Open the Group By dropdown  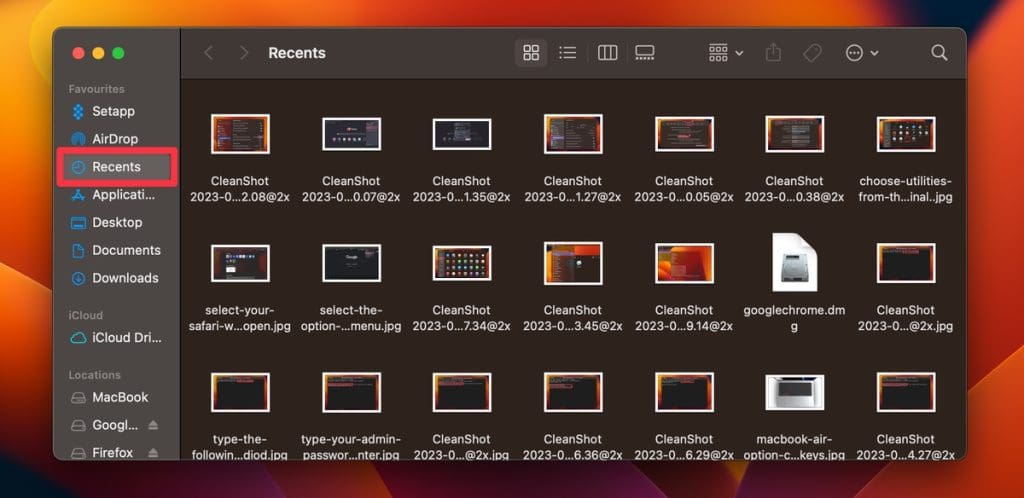click(726, 53)
